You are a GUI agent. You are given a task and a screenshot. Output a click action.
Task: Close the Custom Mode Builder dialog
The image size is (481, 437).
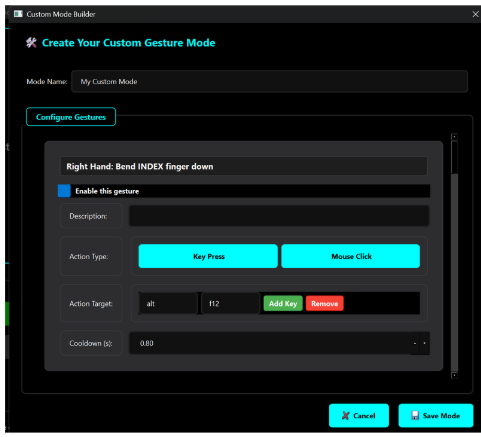point(475,14)
